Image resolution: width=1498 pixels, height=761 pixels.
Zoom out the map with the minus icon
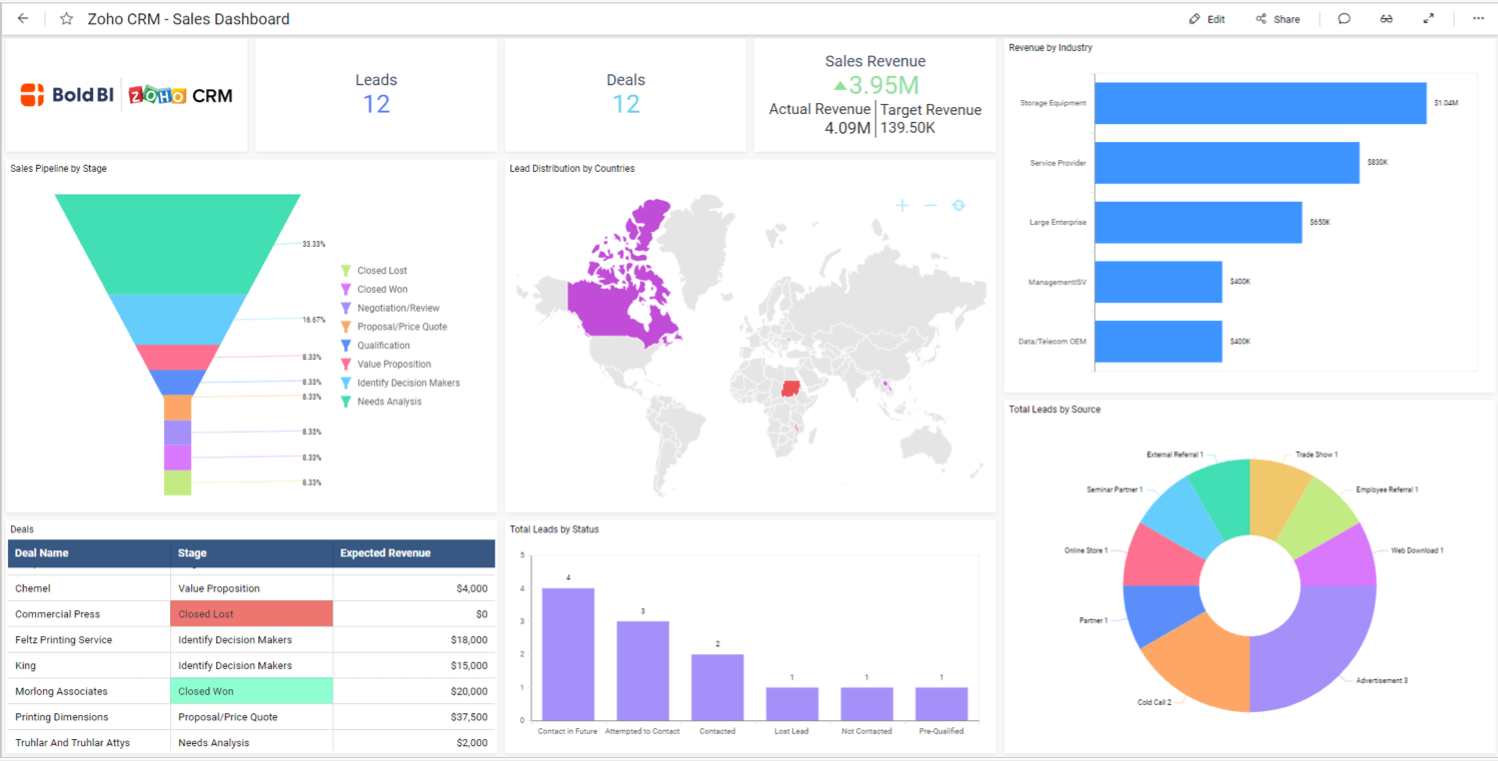point(930,205)
